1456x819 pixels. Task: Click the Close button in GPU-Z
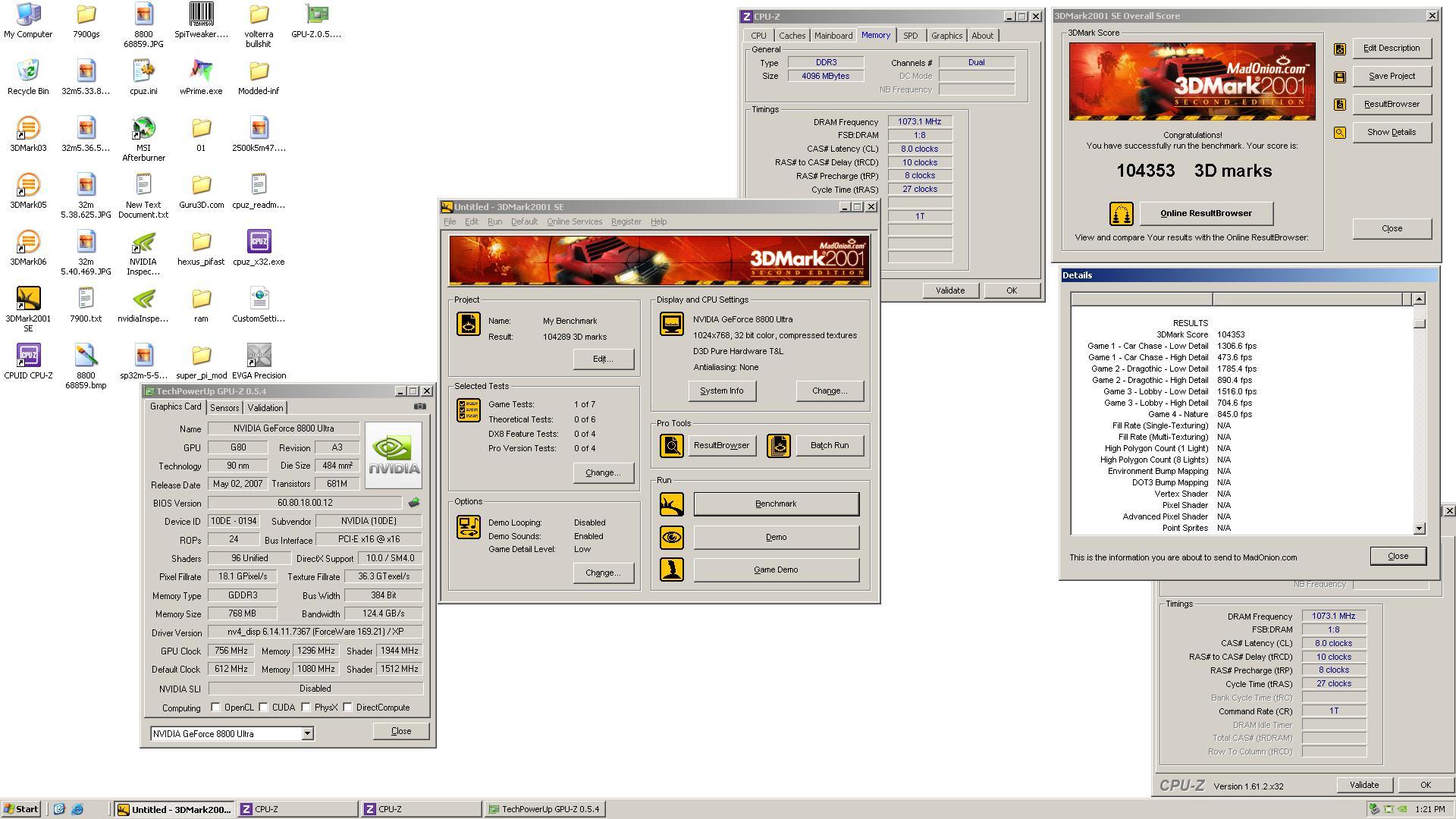click(401, 732)
